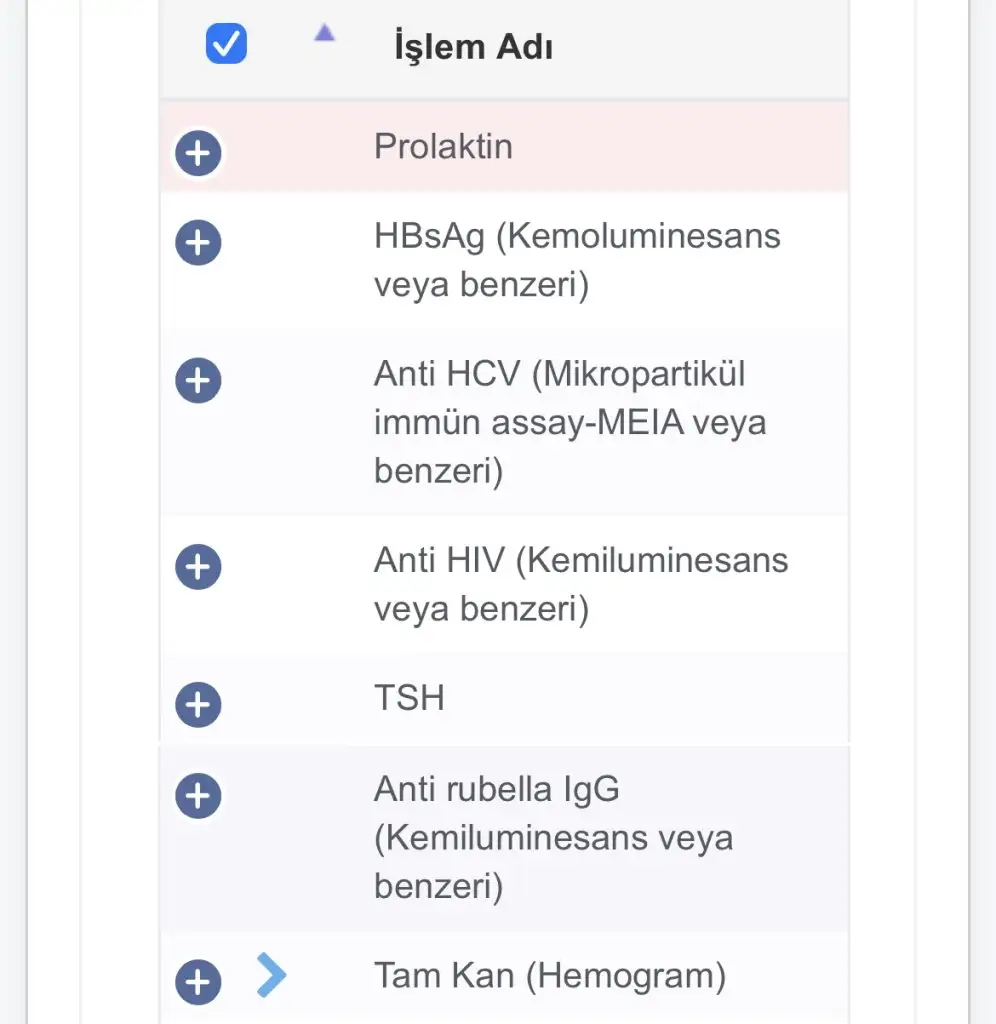This screenshot has height=1024, width=996.
Task: Uncheck the select-all checkbox in header
Action: 226,44
